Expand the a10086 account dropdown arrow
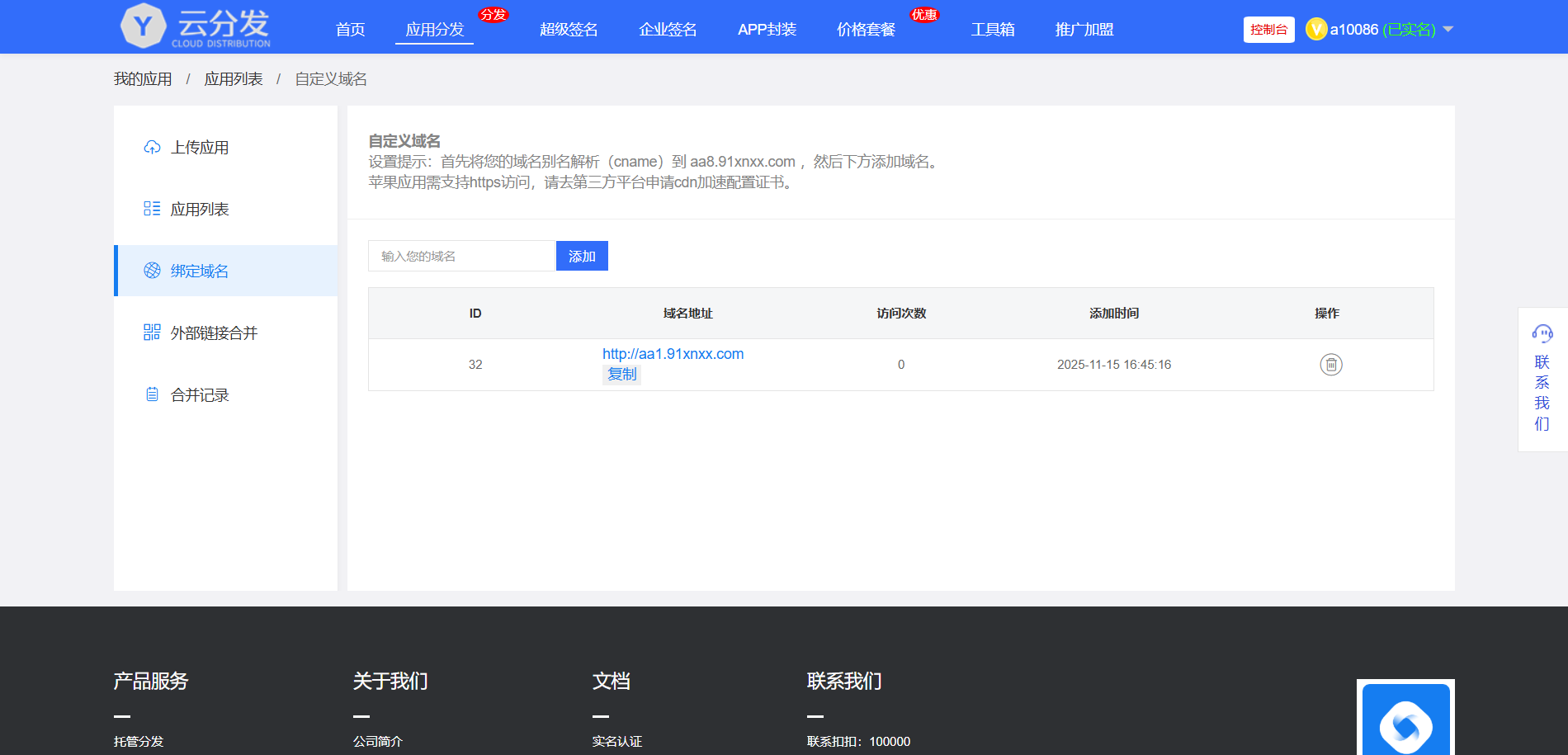1568x755 pixels. tap(1448, 30)
